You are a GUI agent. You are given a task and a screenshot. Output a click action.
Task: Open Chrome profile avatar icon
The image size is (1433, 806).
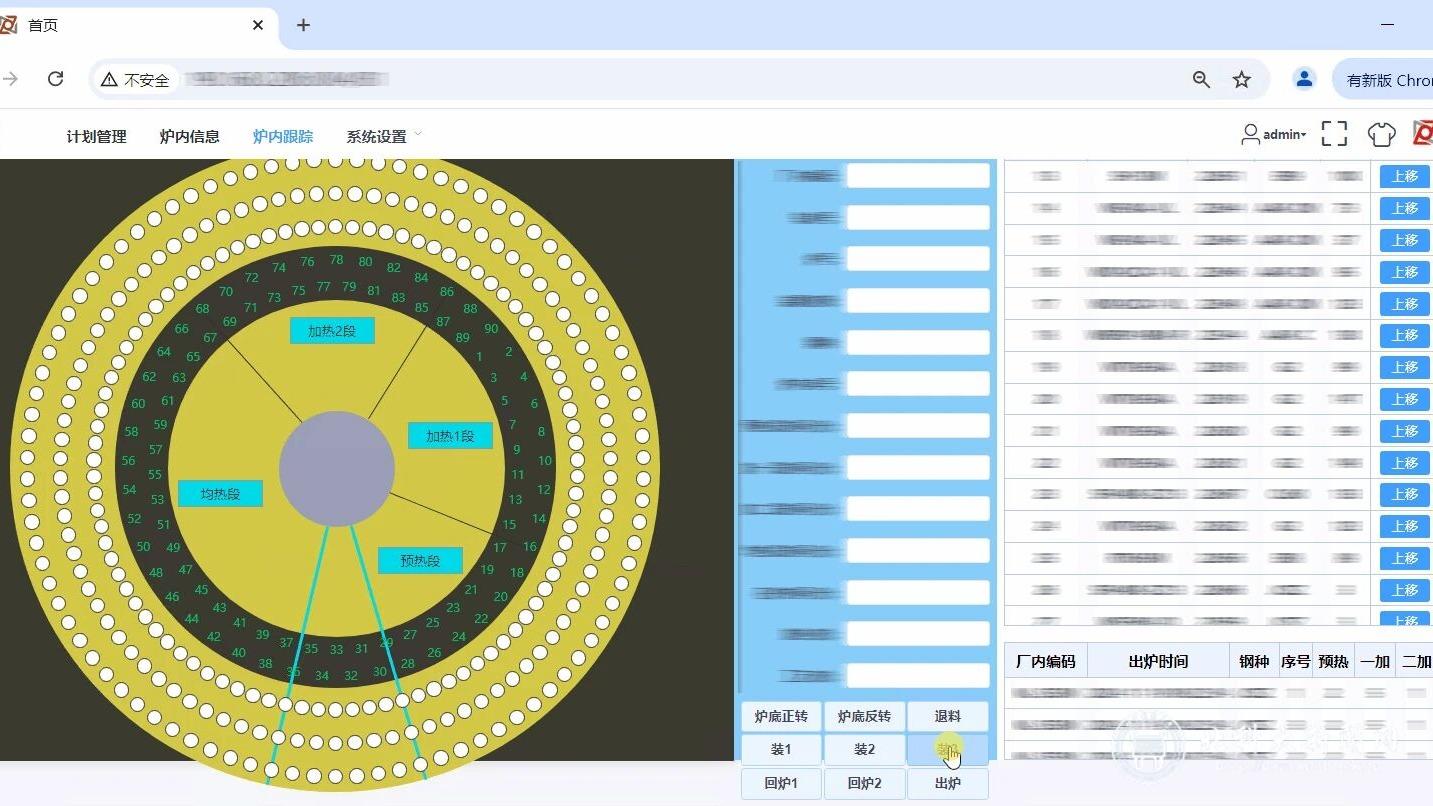pyautogui.click(x=1303, y=79)
